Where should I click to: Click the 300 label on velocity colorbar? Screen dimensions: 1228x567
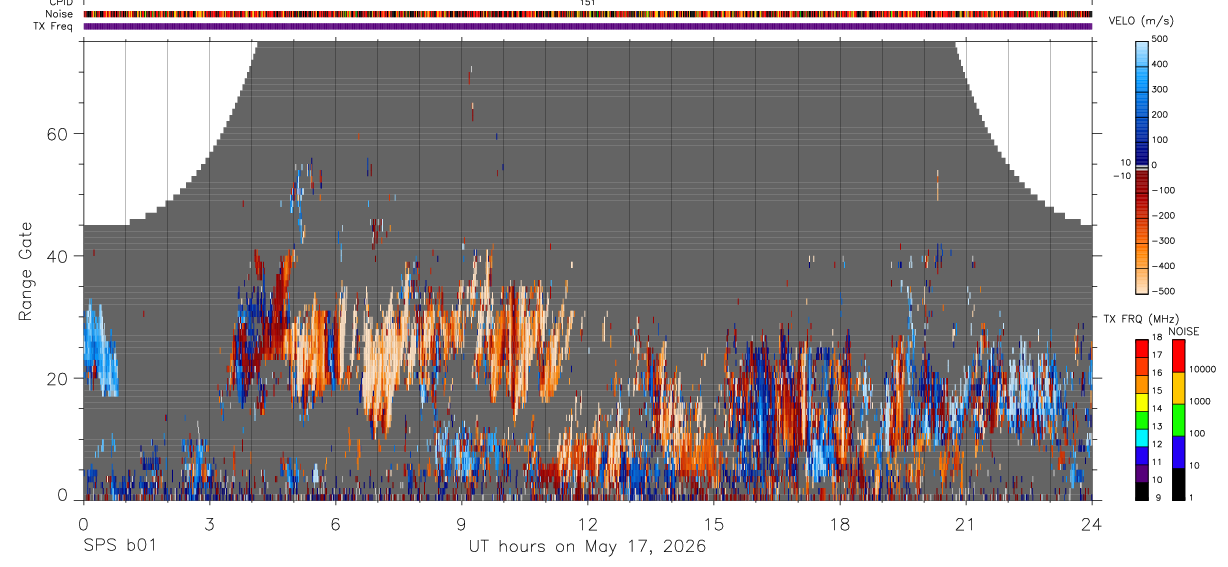click(x=1162, y=89)
